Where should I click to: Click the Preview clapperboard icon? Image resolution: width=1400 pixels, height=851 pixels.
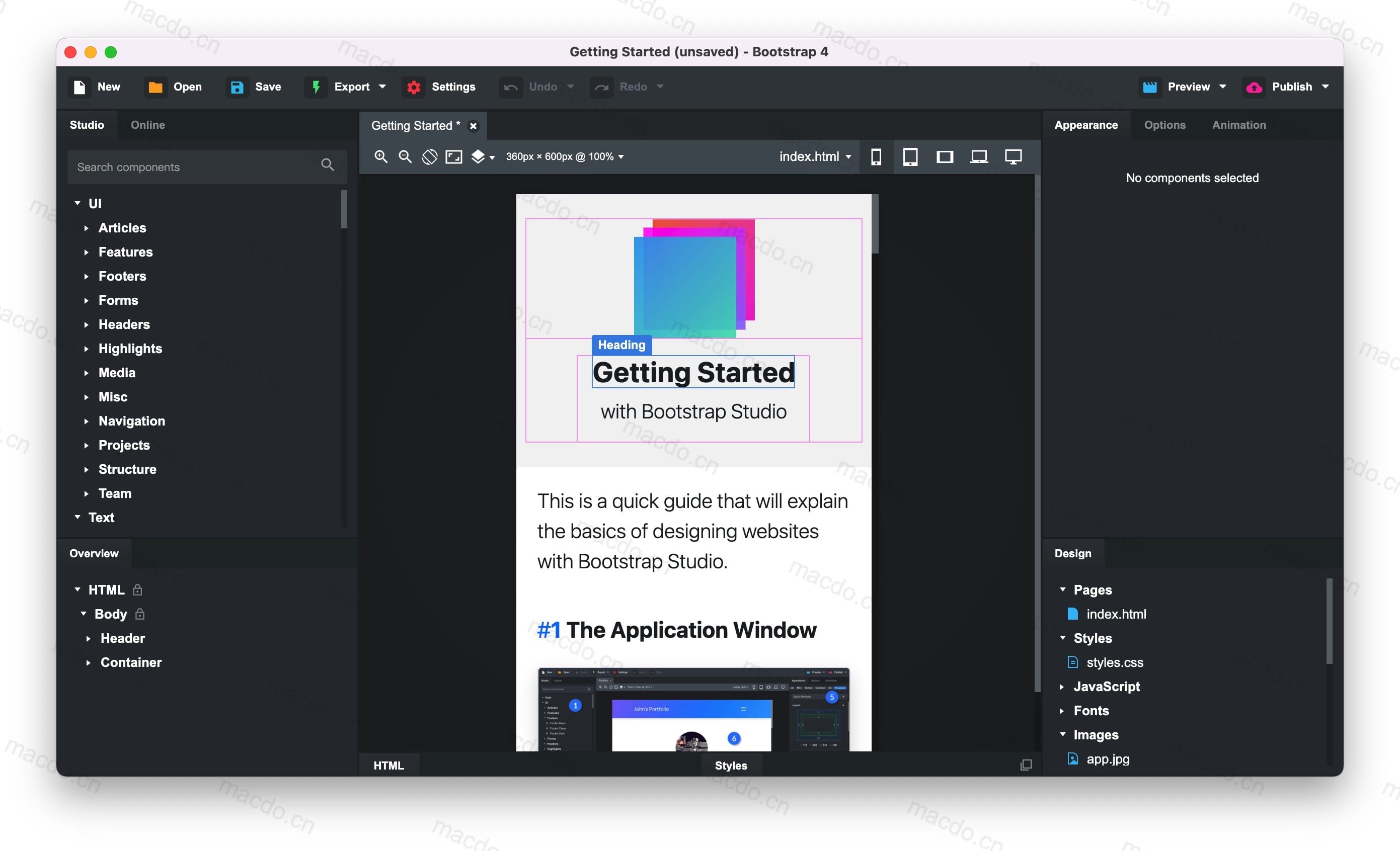tap(1150, 87)
